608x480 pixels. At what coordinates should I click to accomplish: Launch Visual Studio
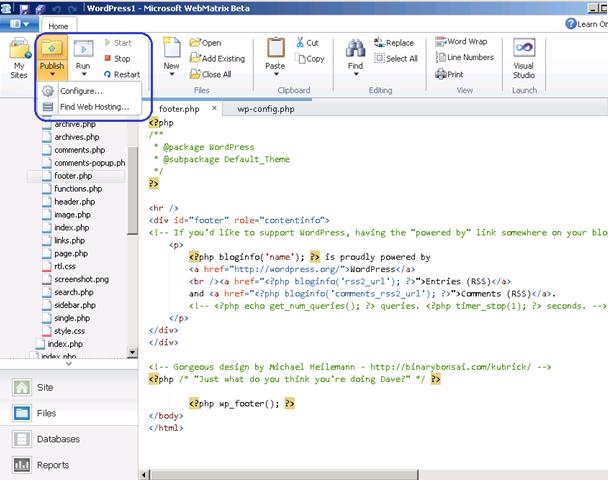coord(524,59)
